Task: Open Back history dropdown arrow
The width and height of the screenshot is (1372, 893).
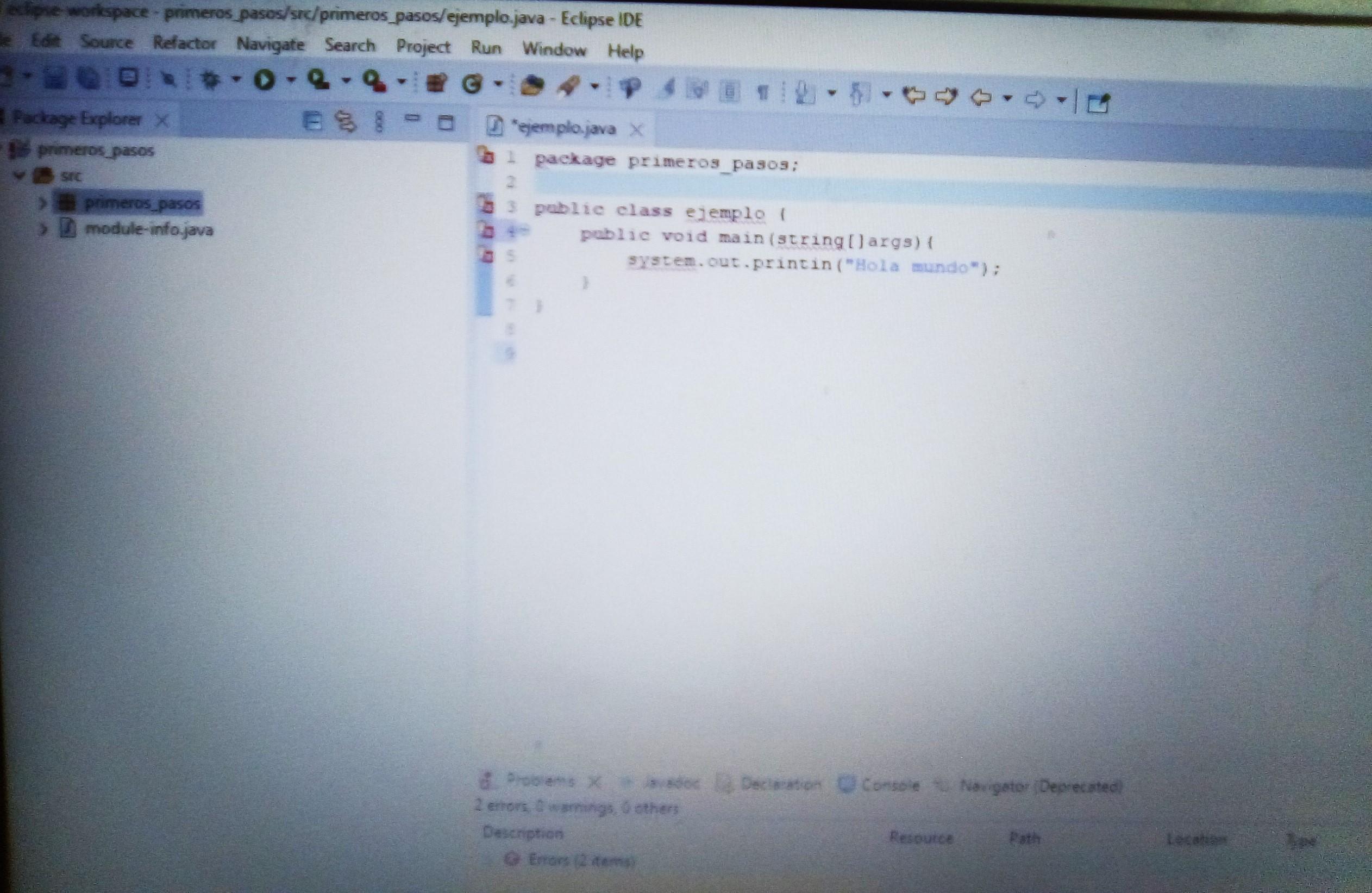Action: (1007, 98)
